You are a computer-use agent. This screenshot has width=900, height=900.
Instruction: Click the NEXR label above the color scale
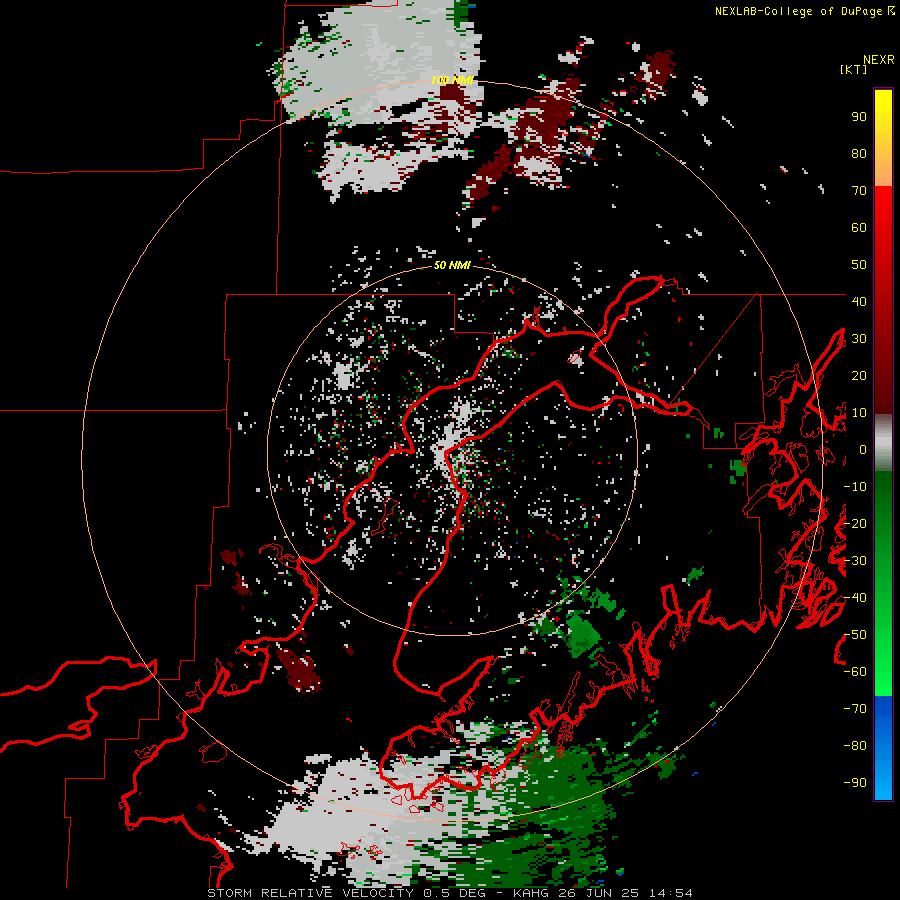tap(878, 60)
